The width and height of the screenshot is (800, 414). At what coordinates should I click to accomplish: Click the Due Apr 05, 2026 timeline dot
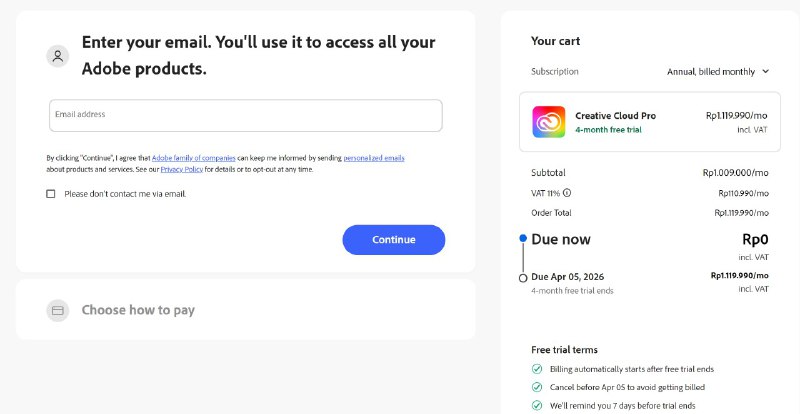point(523,277)
